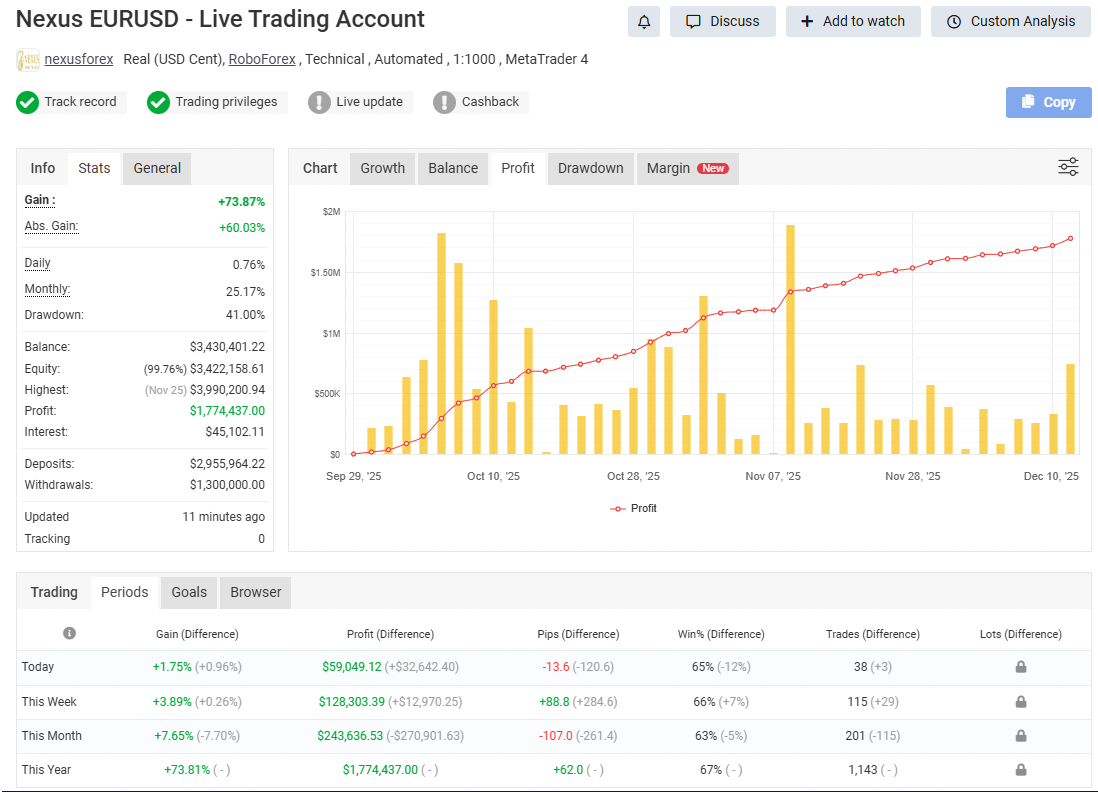Open Custom Analysis
1098x792 pixels.
coord(1011,21)
